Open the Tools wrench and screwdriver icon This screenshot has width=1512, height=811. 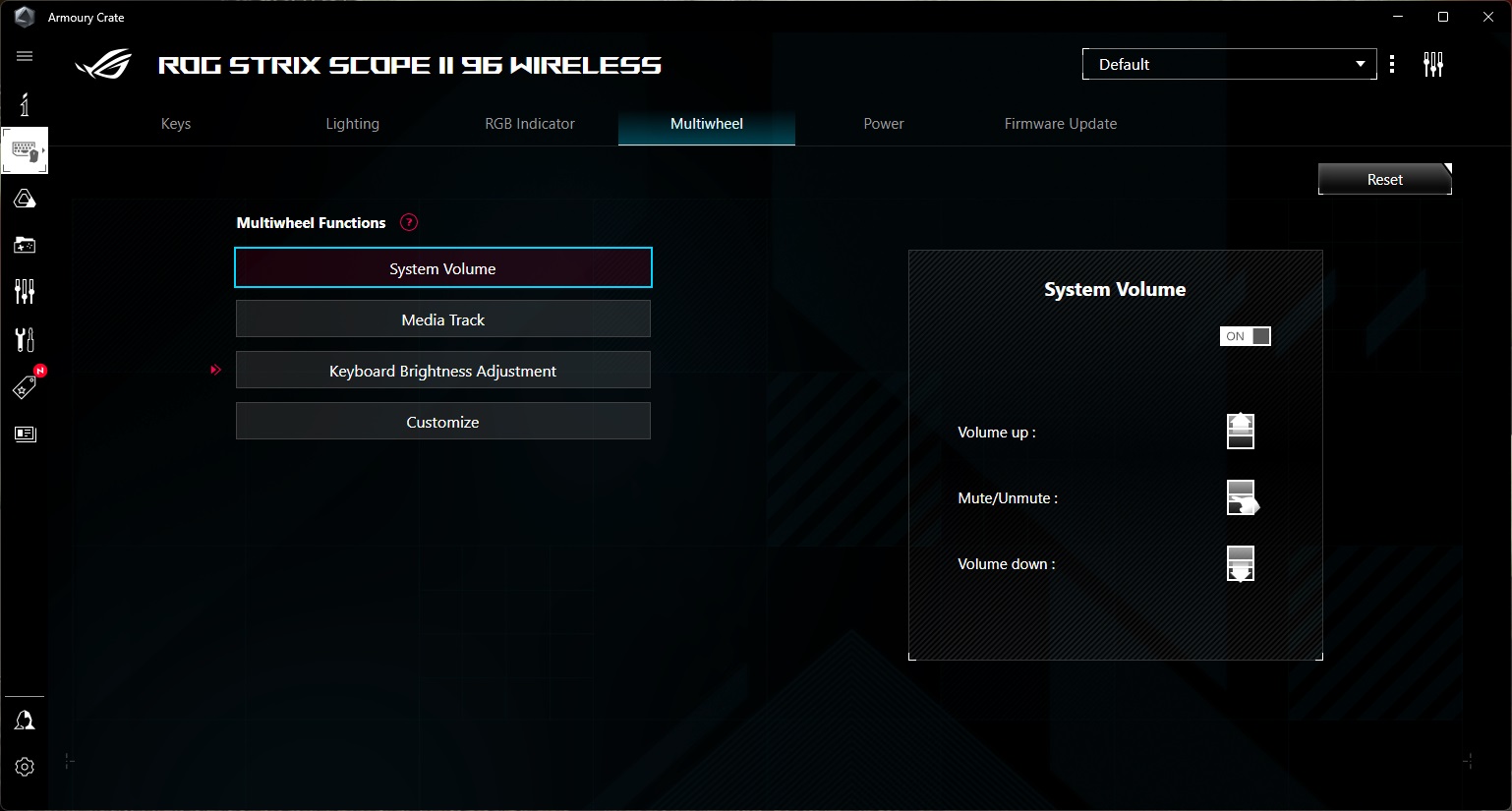point(25,339)
